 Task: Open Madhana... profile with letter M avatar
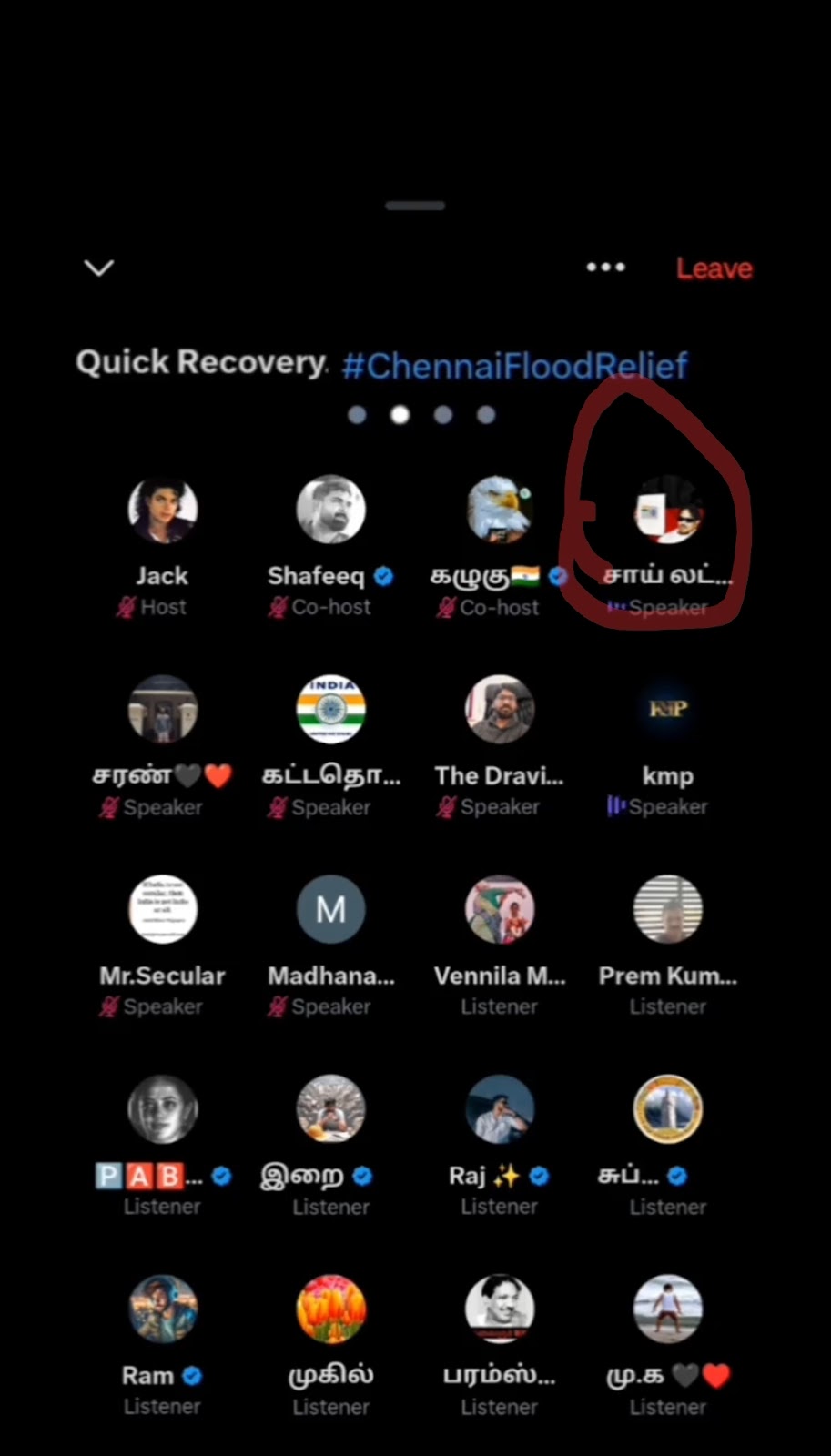330,909
